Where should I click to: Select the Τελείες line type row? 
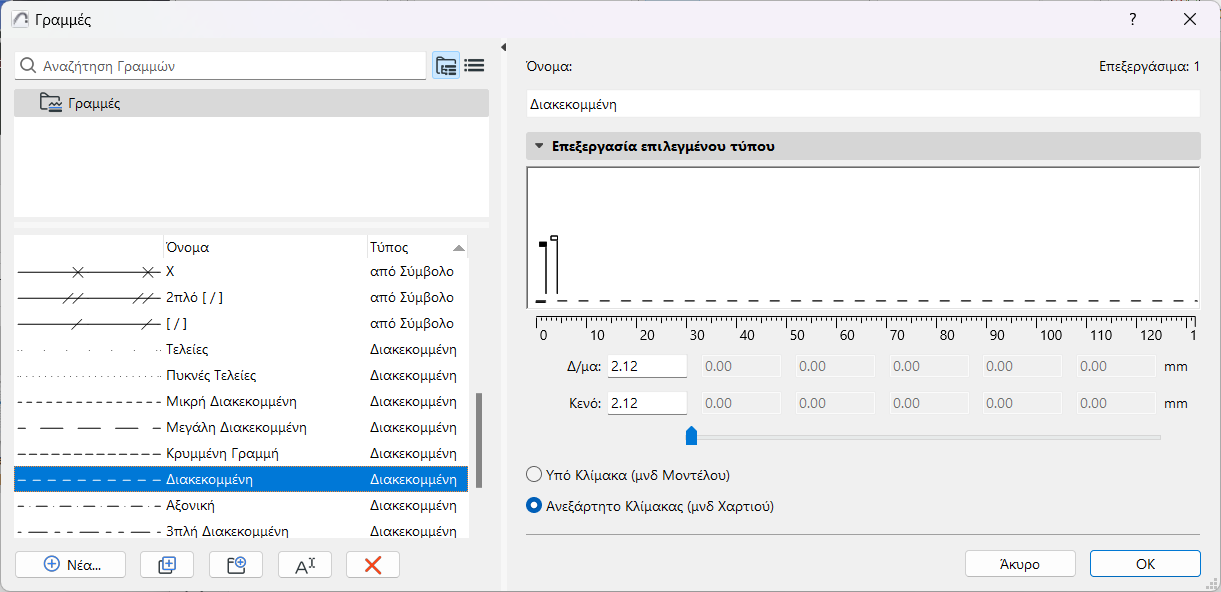tap(241, 350)
